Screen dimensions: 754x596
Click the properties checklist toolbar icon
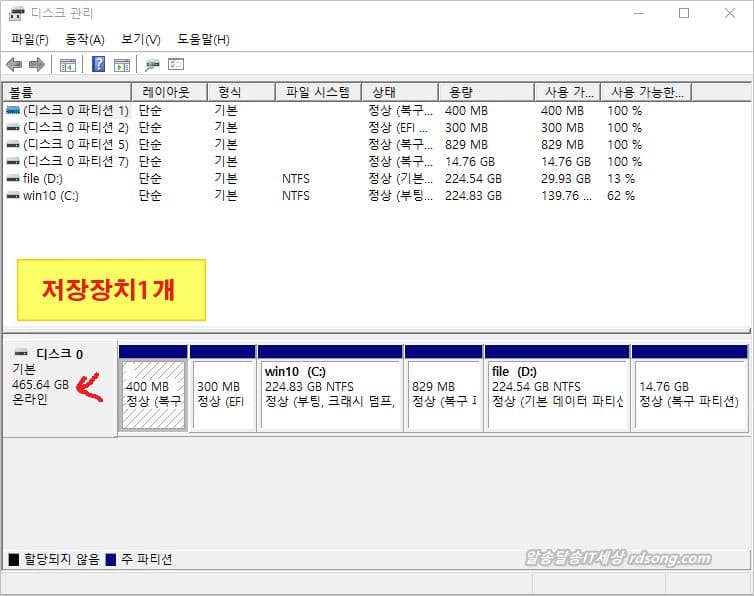(x=176, y=65)
